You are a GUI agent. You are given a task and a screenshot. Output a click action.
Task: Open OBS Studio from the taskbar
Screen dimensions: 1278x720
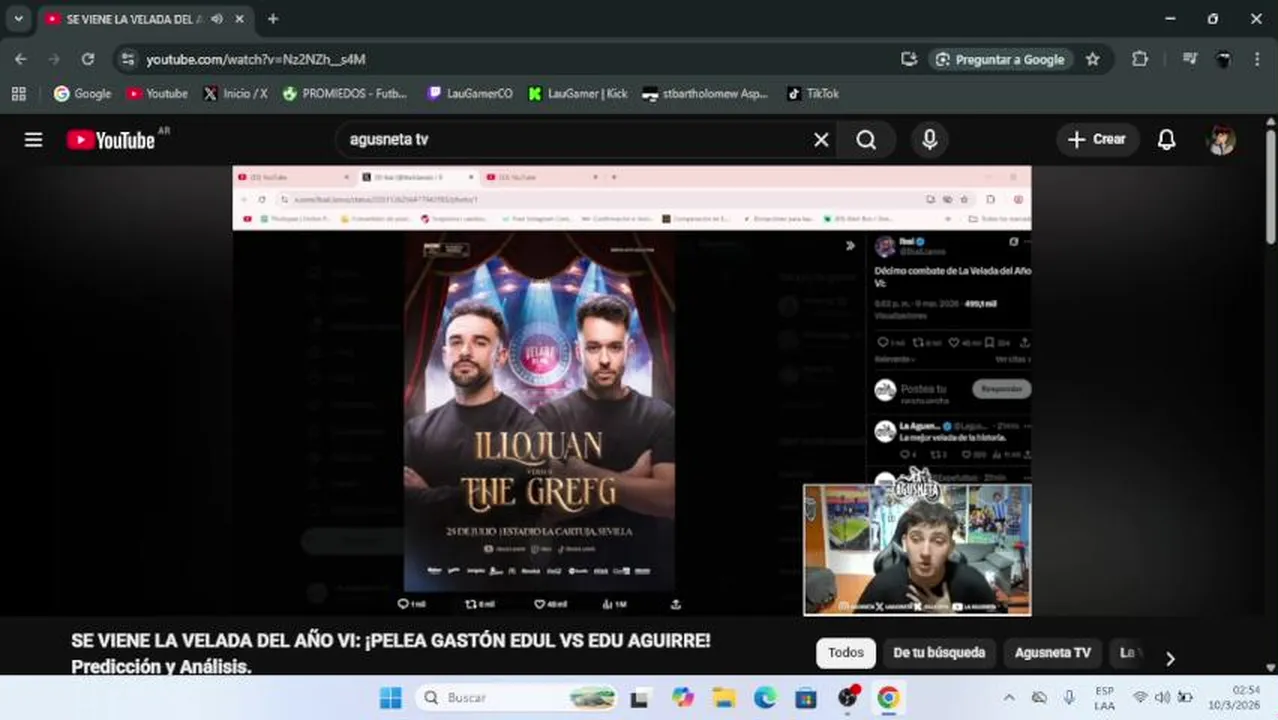point(848,698)
